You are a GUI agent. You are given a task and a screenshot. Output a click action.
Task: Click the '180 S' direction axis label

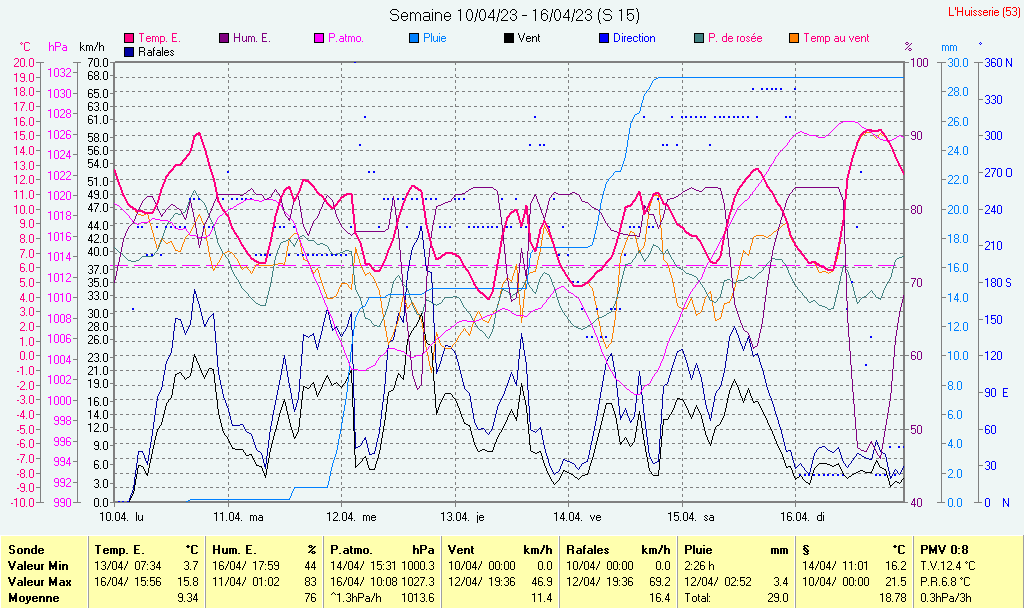(998, 283)
